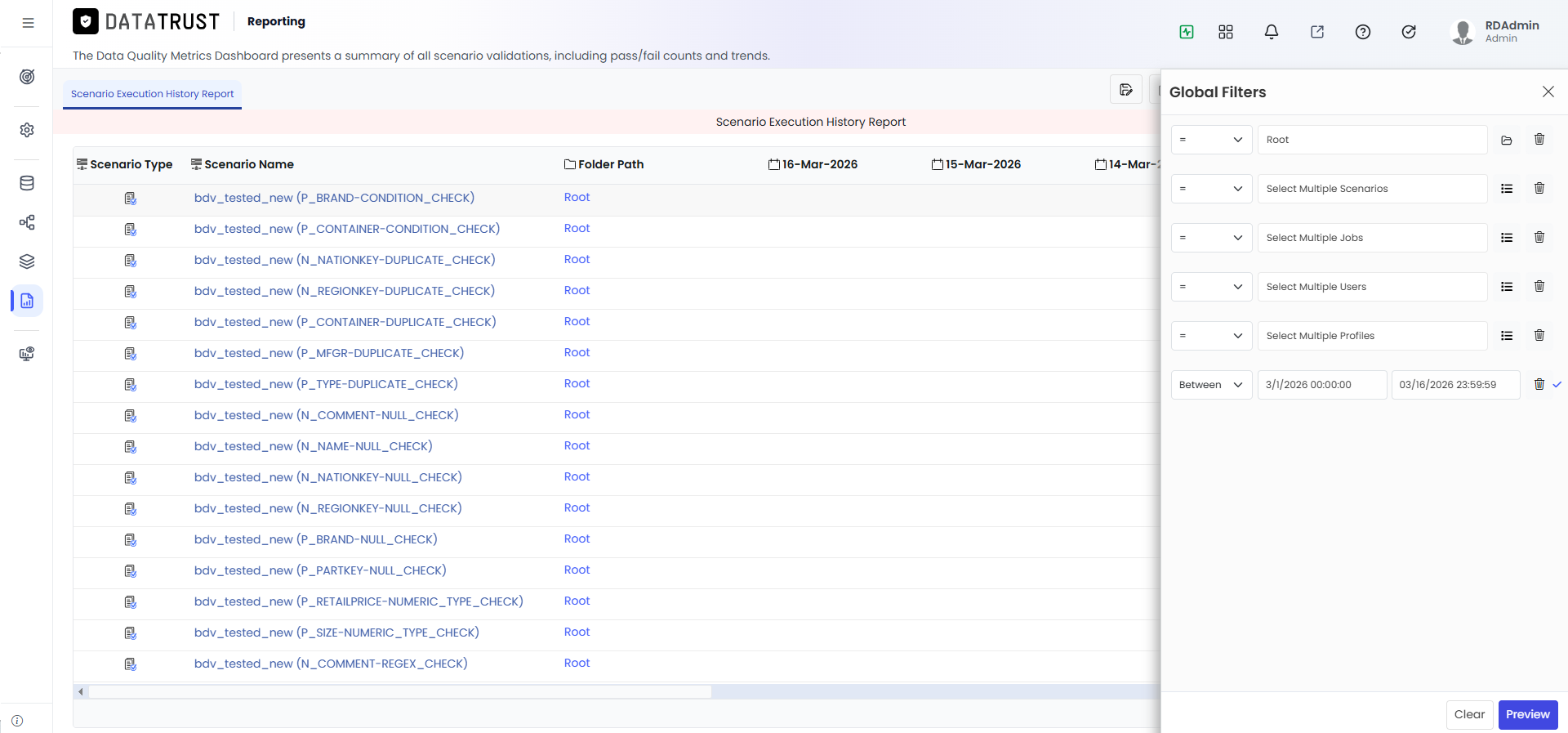
Task: Open the apps grid icon in header
Action: point(1226,32)
